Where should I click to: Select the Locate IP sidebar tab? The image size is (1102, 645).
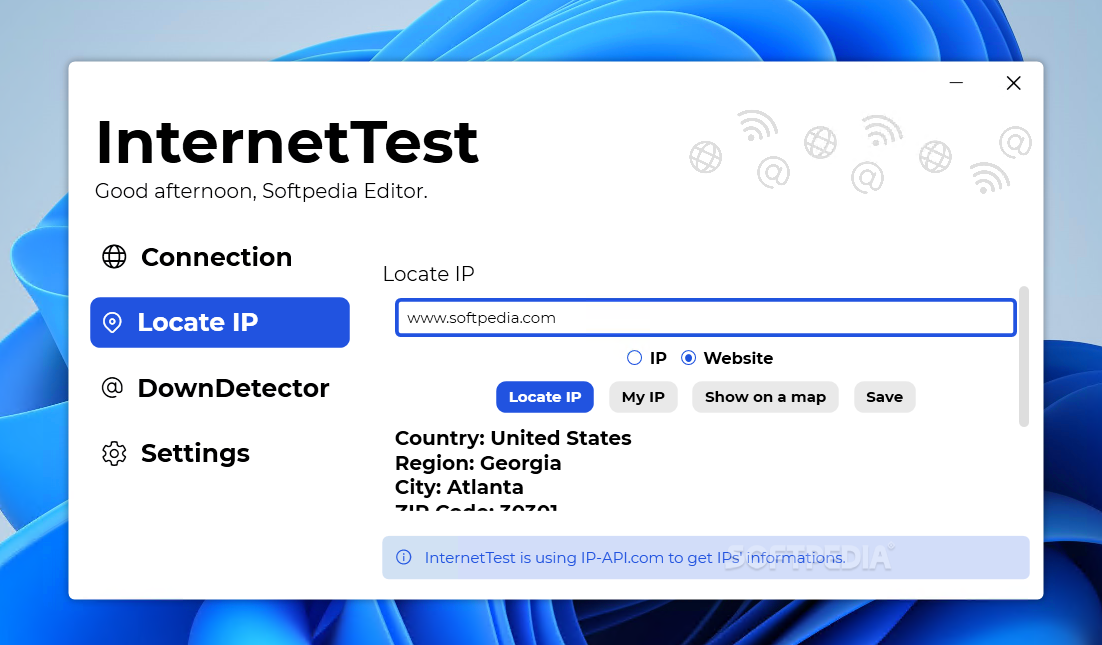(x=219, y=322)
